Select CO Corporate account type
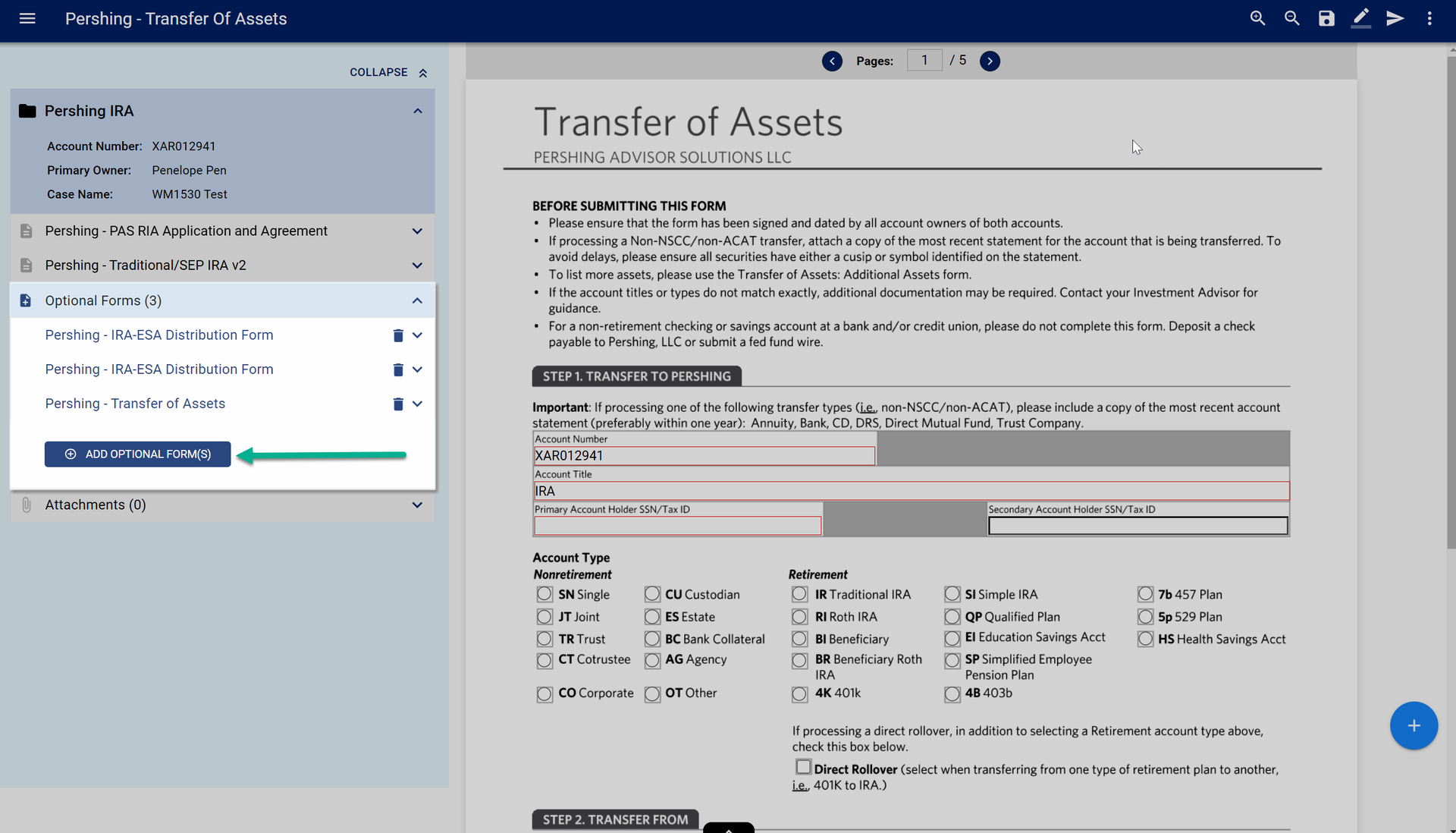 coord(544,694)
